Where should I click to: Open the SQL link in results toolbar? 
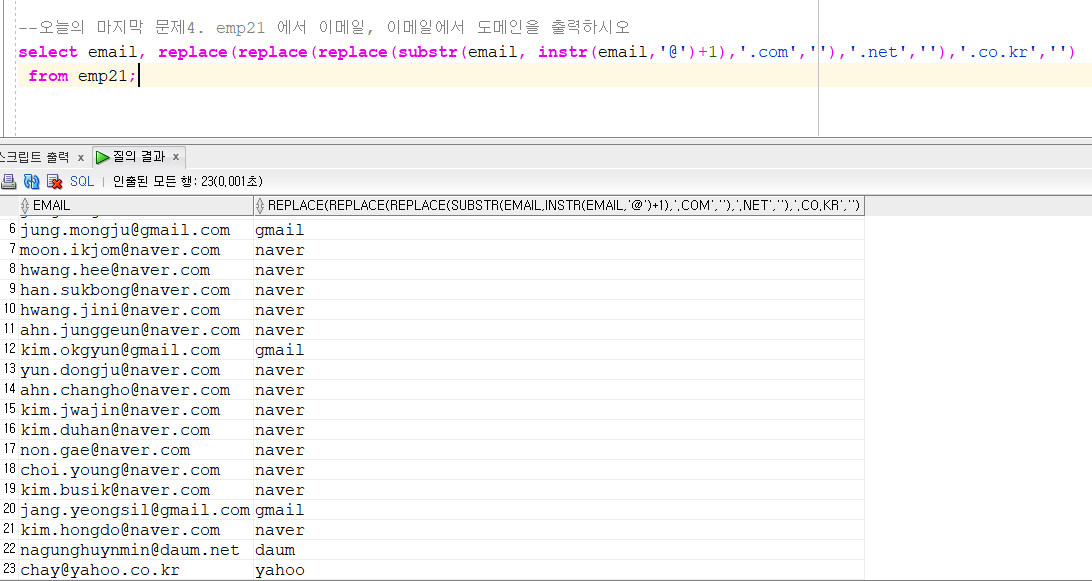82,181
